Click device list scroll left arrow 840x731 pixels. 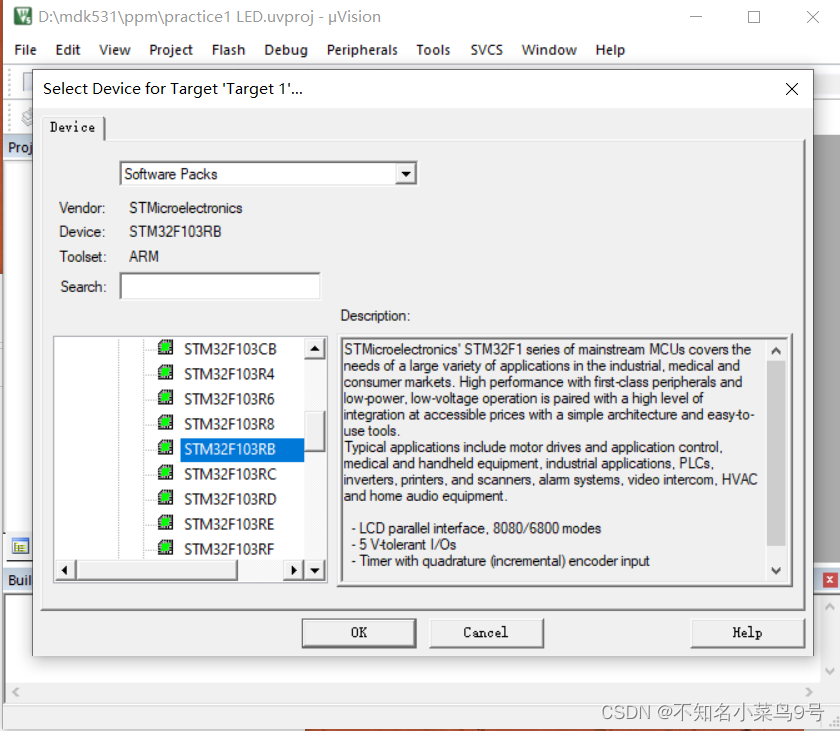[65, 570]
